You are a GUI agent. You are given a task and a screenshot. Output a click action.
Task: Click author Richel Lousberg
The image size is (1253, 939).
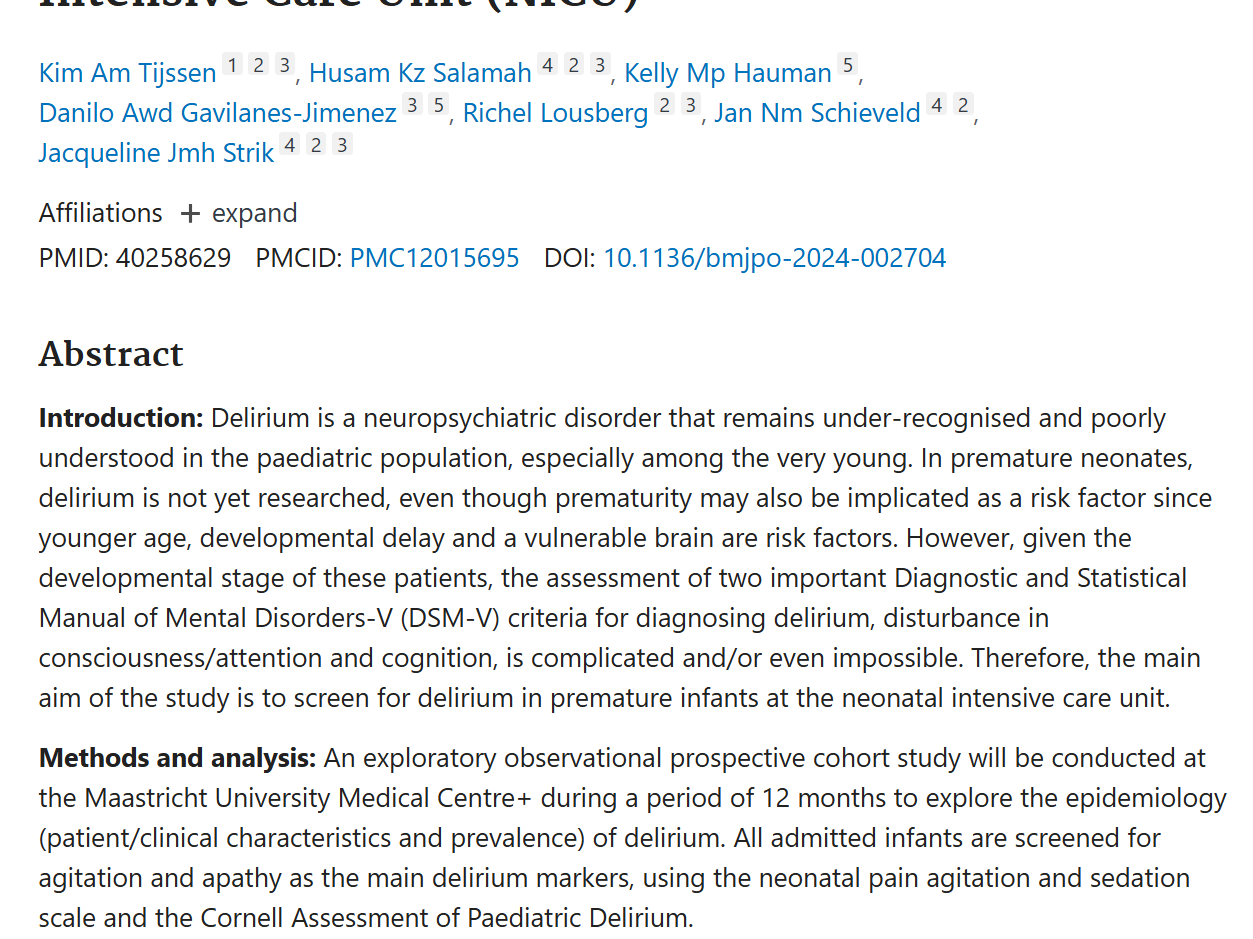click(x=555, y=113)
